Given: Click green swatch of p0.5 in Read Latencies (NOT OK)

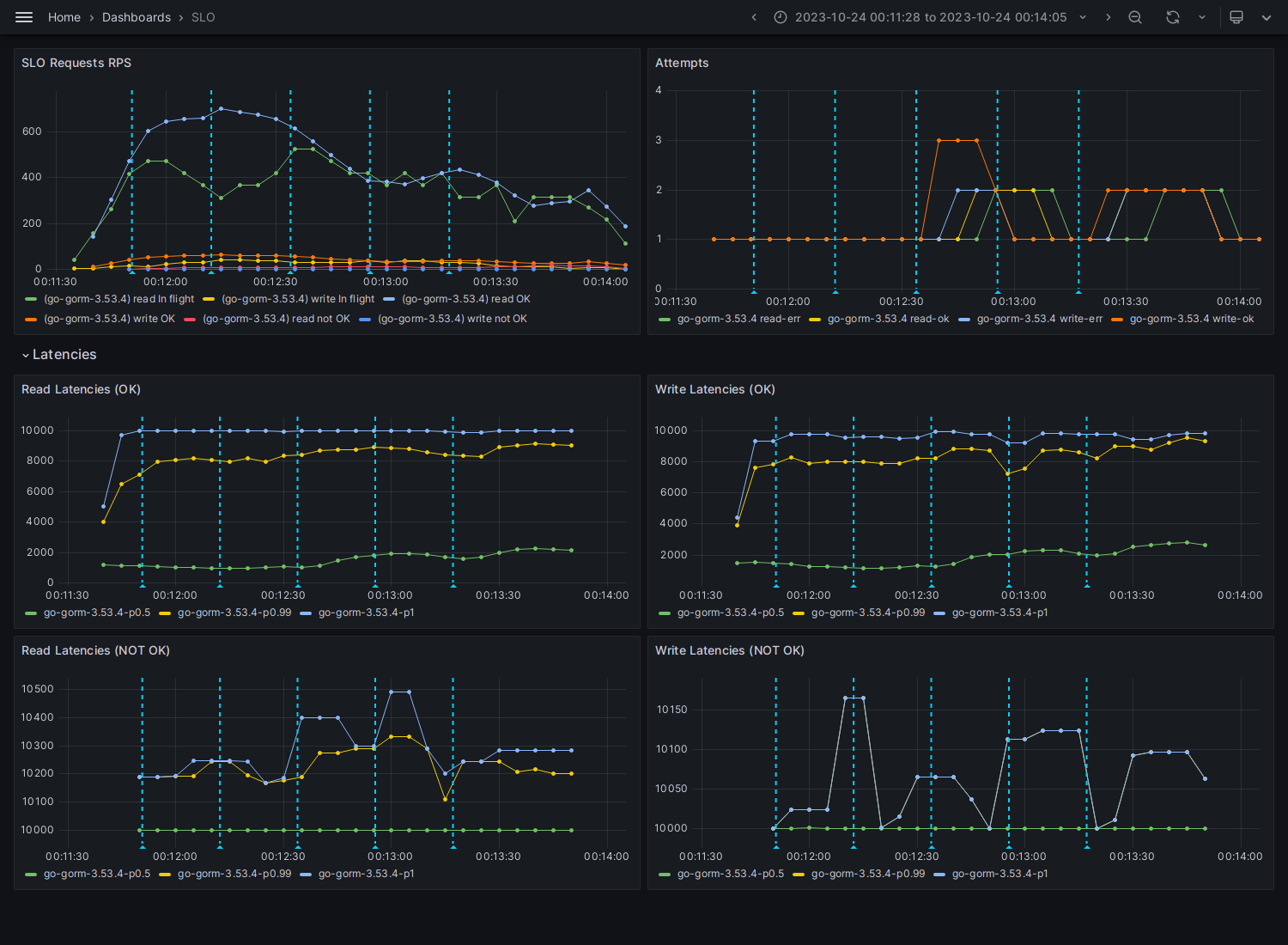Looking at the screenshot, I should click(31, 875).
